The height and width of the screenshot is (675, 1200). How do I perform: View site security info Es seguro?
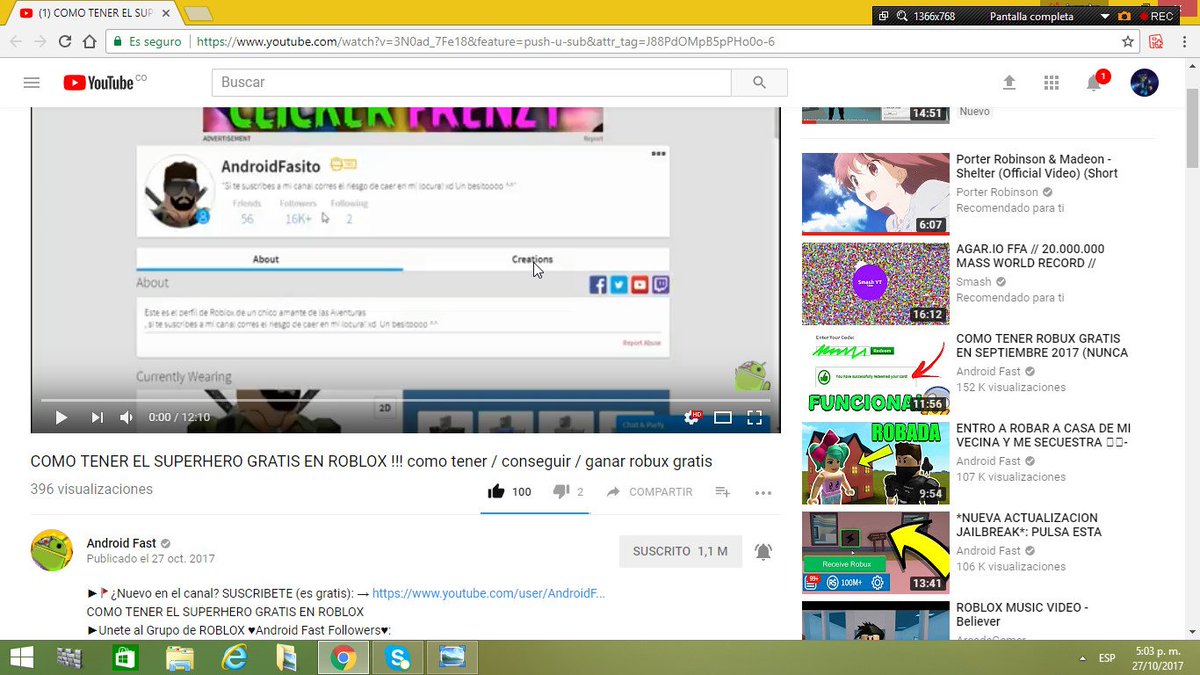(x=147, y=42)
